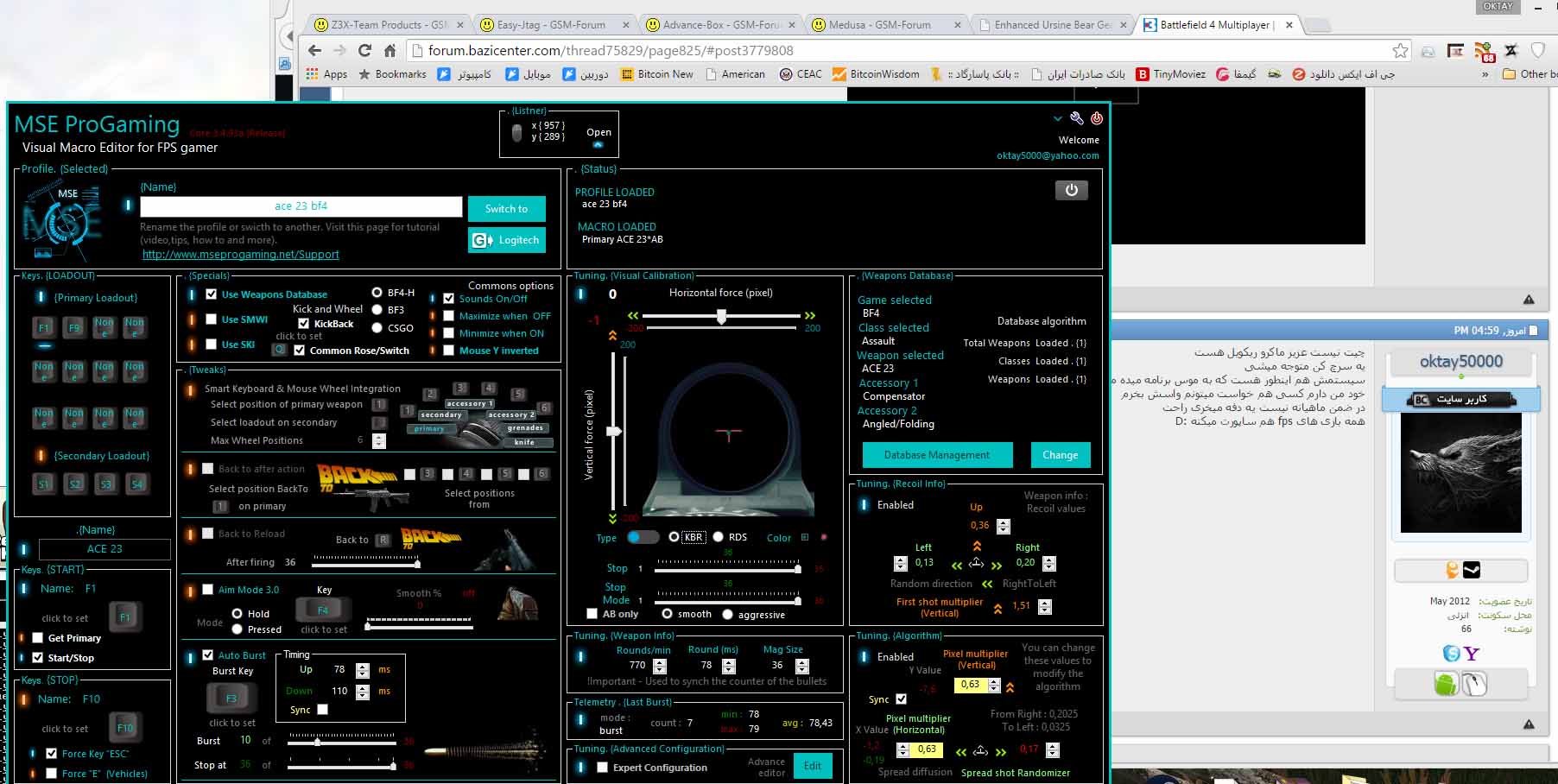Expand Chrome bookmarks overflow chevron
Image resolution: width=1558 pixels, height=784 pixels.
pos(1485,74)
